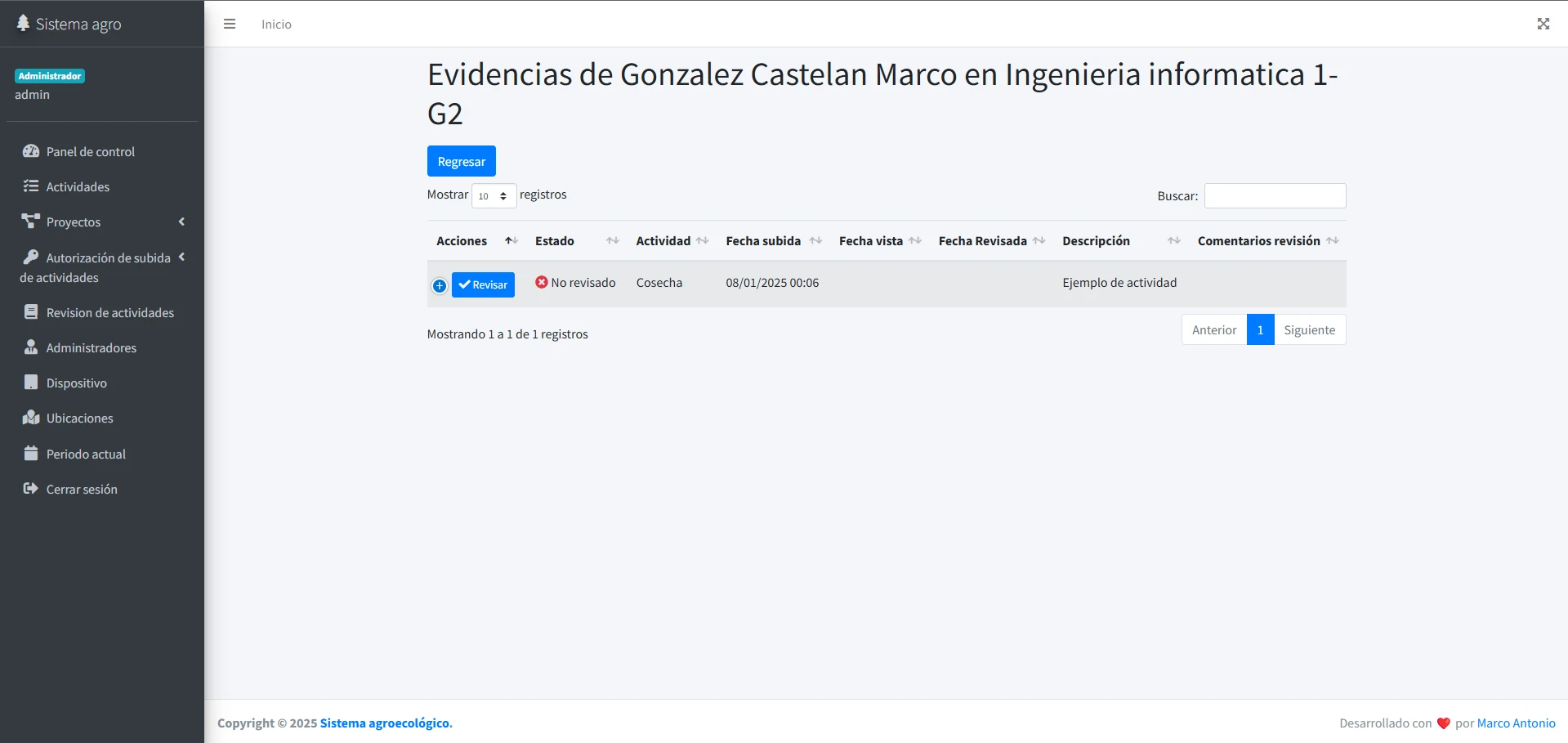Open Periodo actual in the sidebar
The height and width of the screenshot is (743, 1568).
[102, 454]
